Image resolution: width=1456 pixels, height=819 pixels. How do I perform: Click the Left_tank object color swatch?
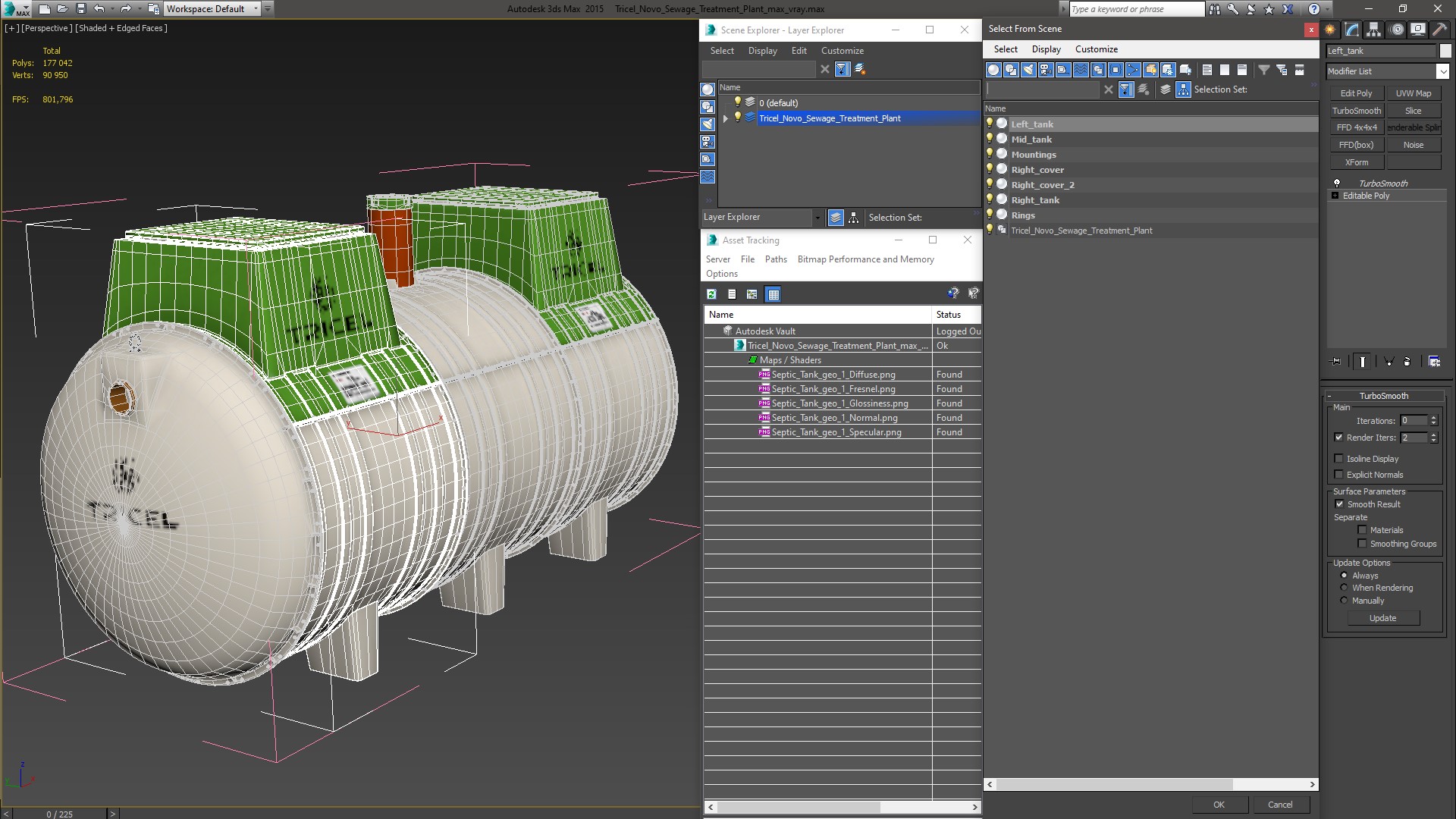click(x=1445, y=51)
